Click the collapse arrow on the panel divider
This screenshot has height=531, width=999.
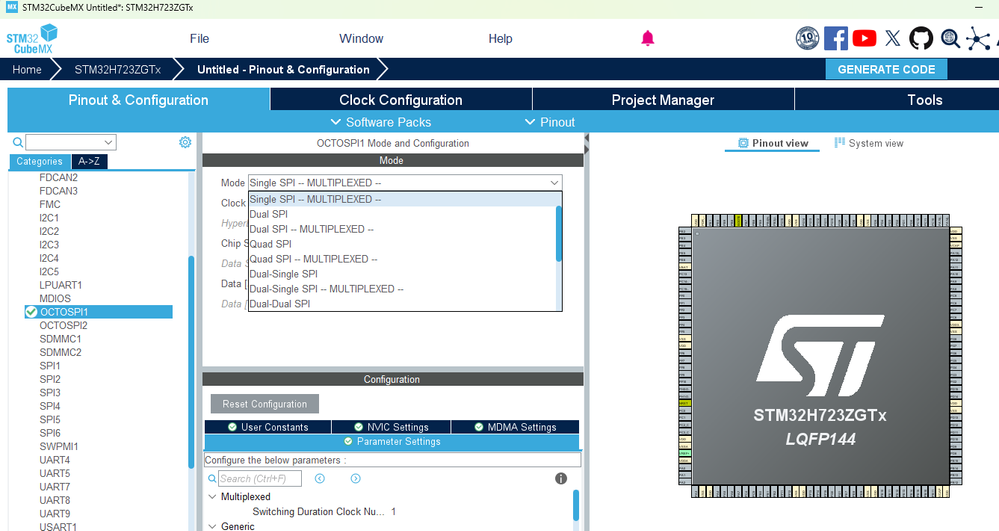pyautogui.click(x=586, y=139)
